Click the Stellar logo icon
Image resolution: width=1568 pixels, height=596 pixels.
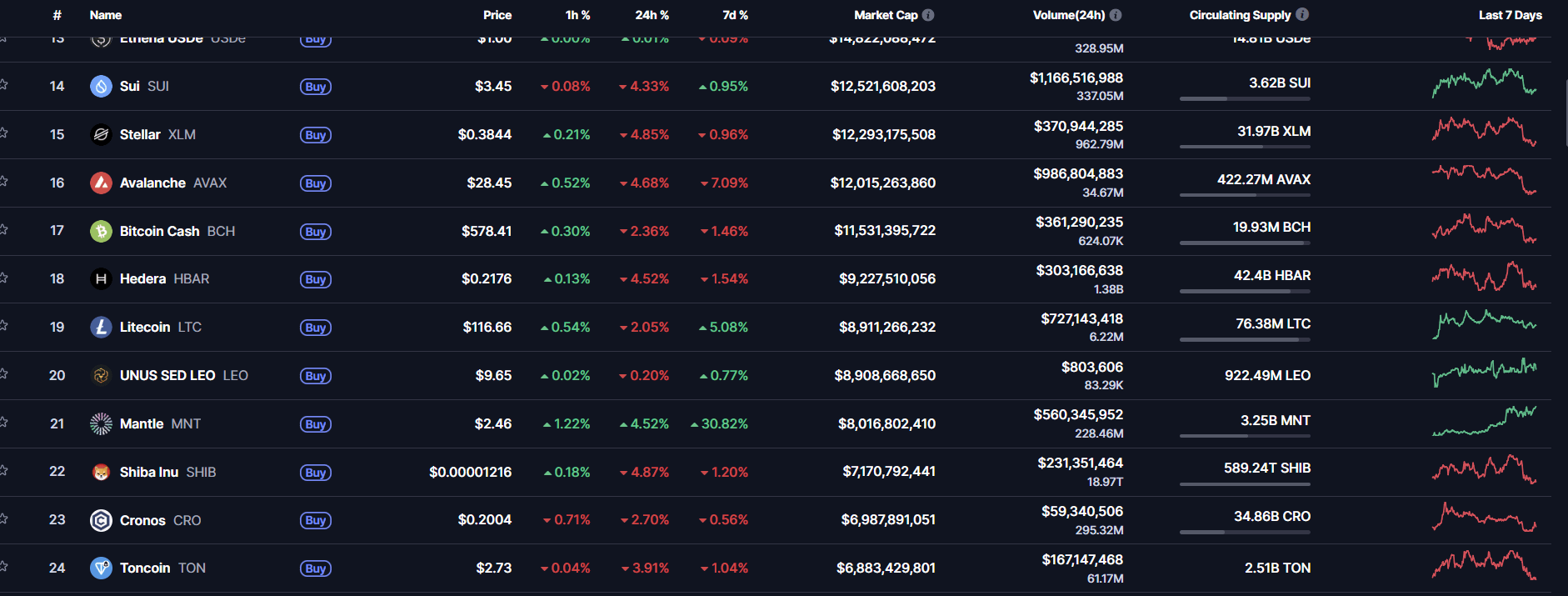coord(101,134)
